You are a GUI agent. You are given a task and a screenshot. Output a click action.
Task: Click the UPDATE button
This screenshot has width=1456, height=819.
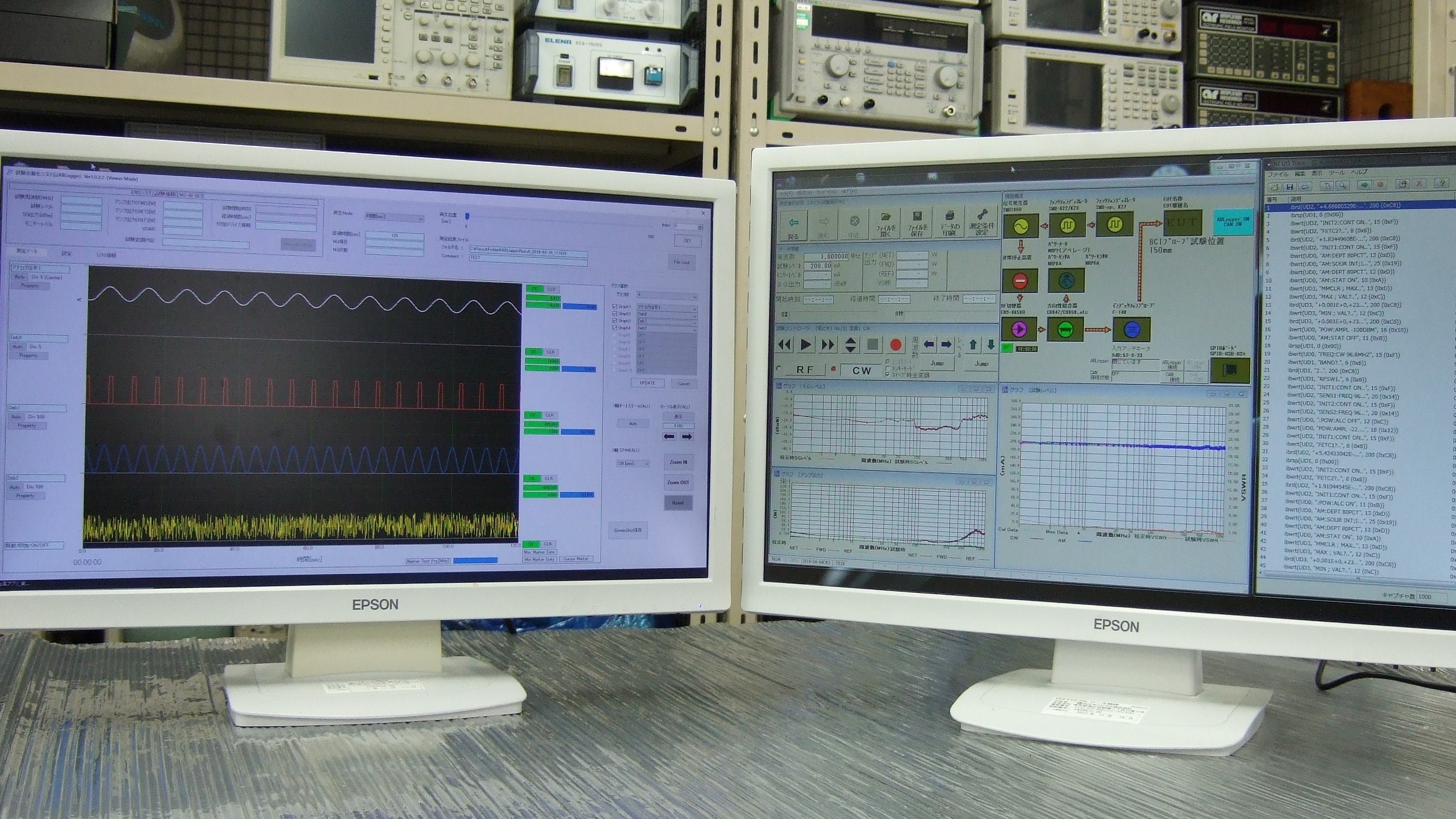pyautogui.click(x=647, y=383)
